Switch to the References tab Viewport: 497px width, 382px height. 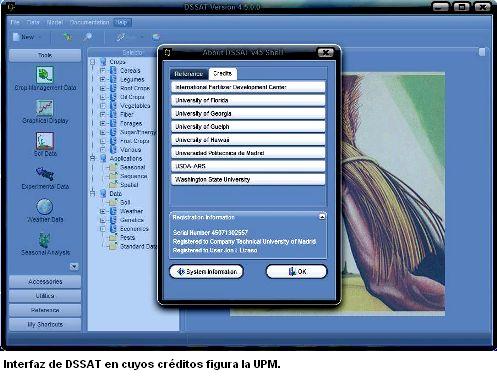[189, 74]
